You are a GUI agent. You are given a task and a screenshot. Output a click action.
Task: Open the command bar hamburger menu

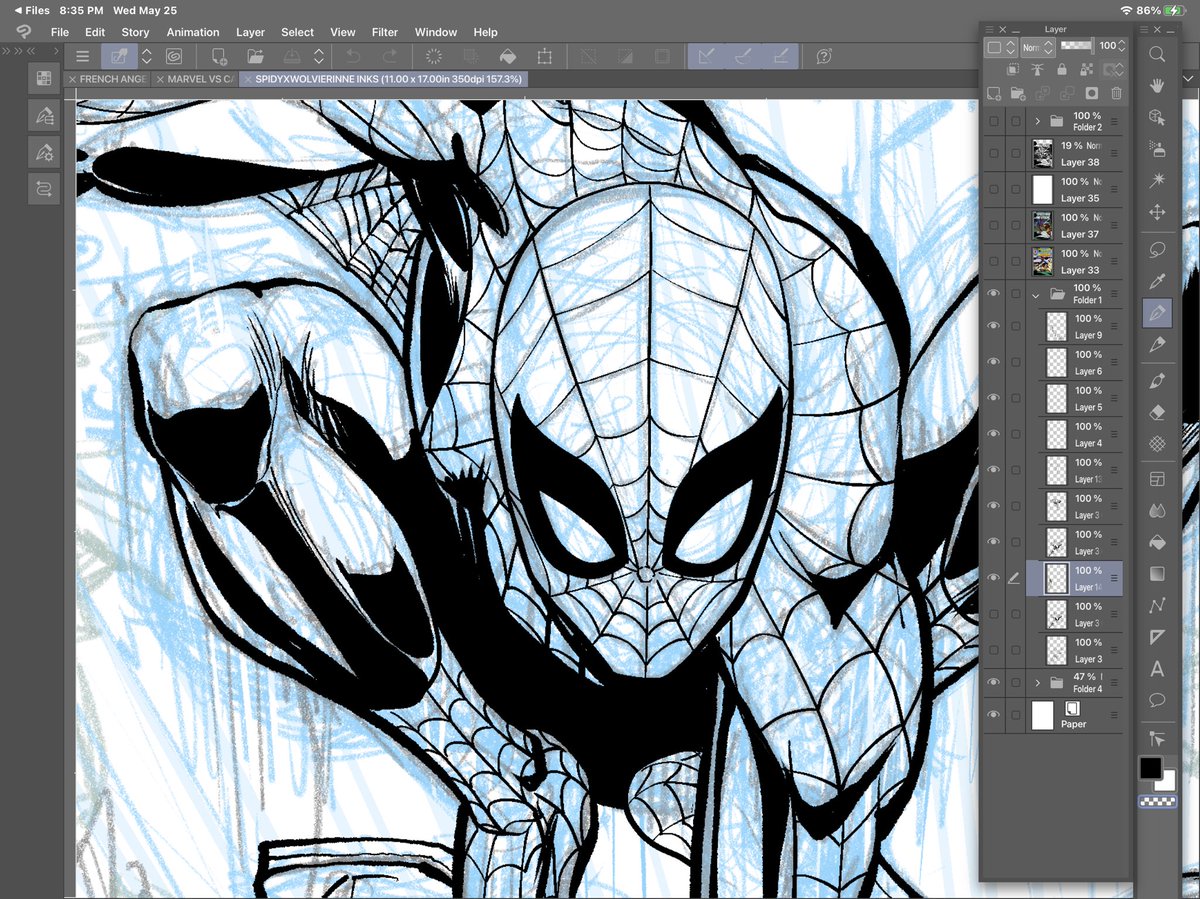click(83, 57)
